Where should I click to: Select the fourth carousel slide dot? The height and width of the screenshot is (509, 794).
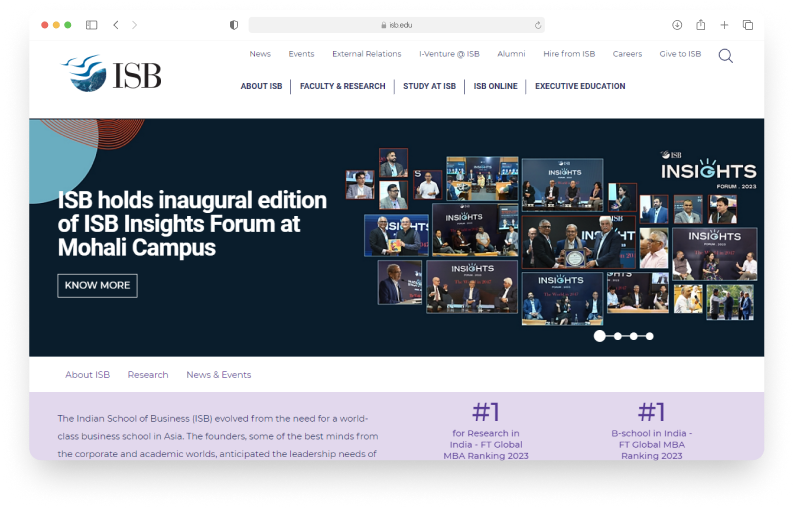point(649,336)
